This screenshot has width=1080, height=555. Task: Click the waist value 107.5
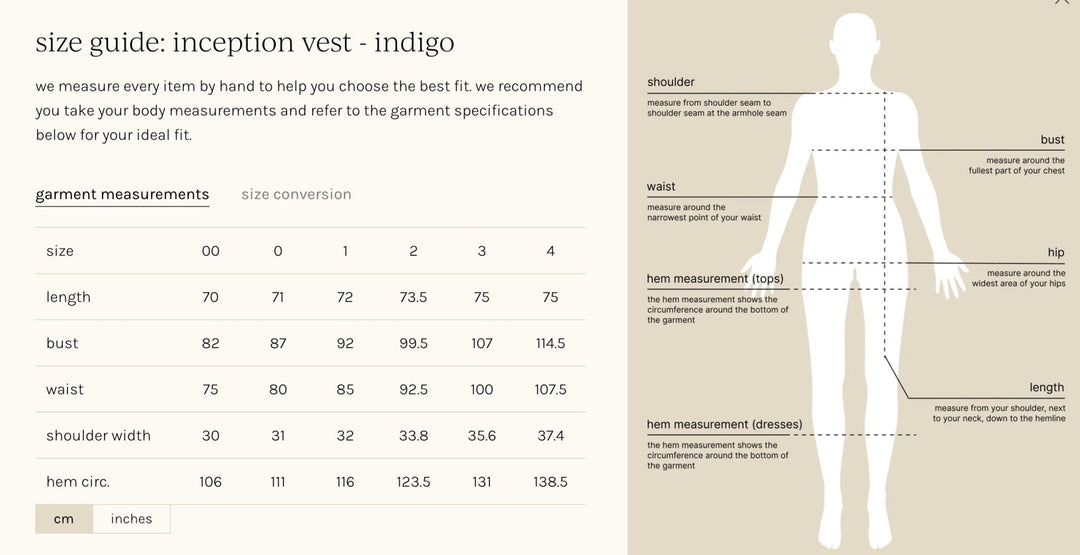pyautogui.click(x=550, y=390)
